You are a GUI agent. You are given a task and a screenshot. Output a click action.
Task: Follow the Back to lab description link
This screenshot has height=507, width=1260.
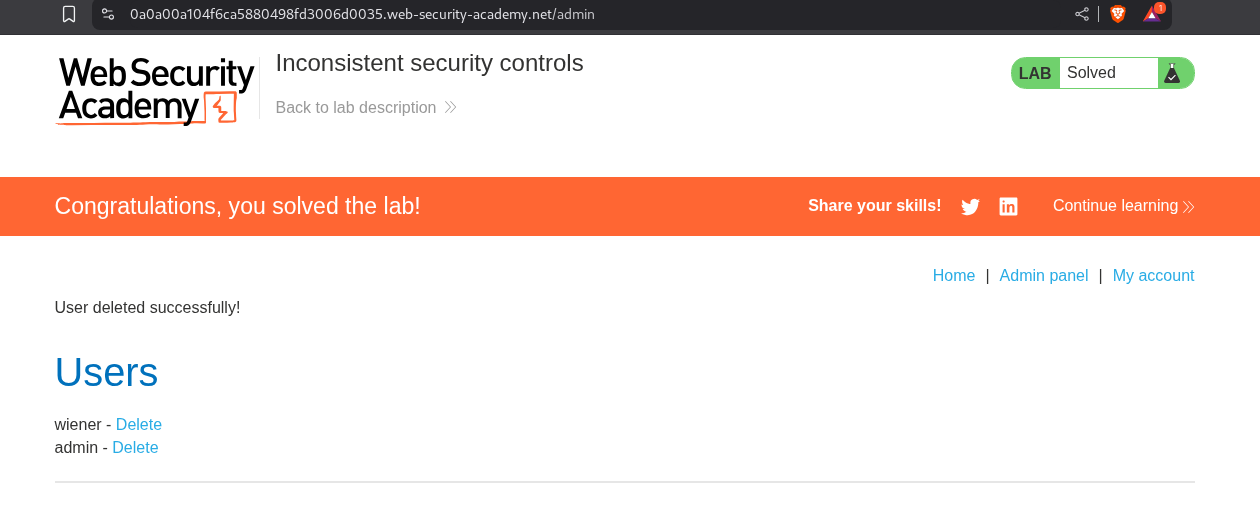click(355, 107)
